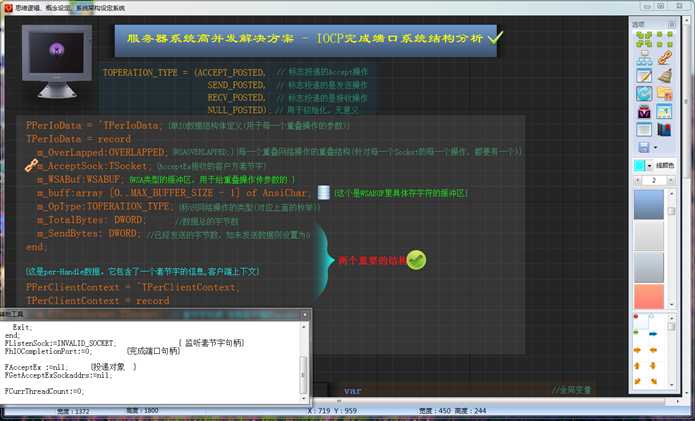Select the red dot marker icon

(636, 316)
